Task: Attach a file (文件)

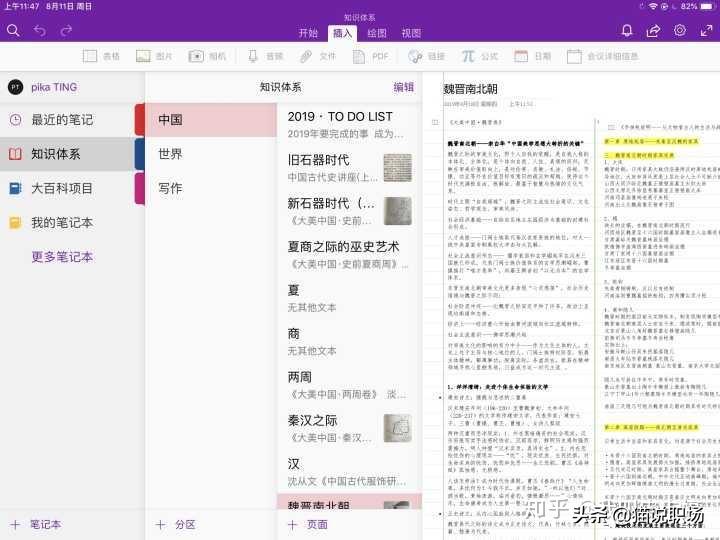Action: (x=318, y=56)
